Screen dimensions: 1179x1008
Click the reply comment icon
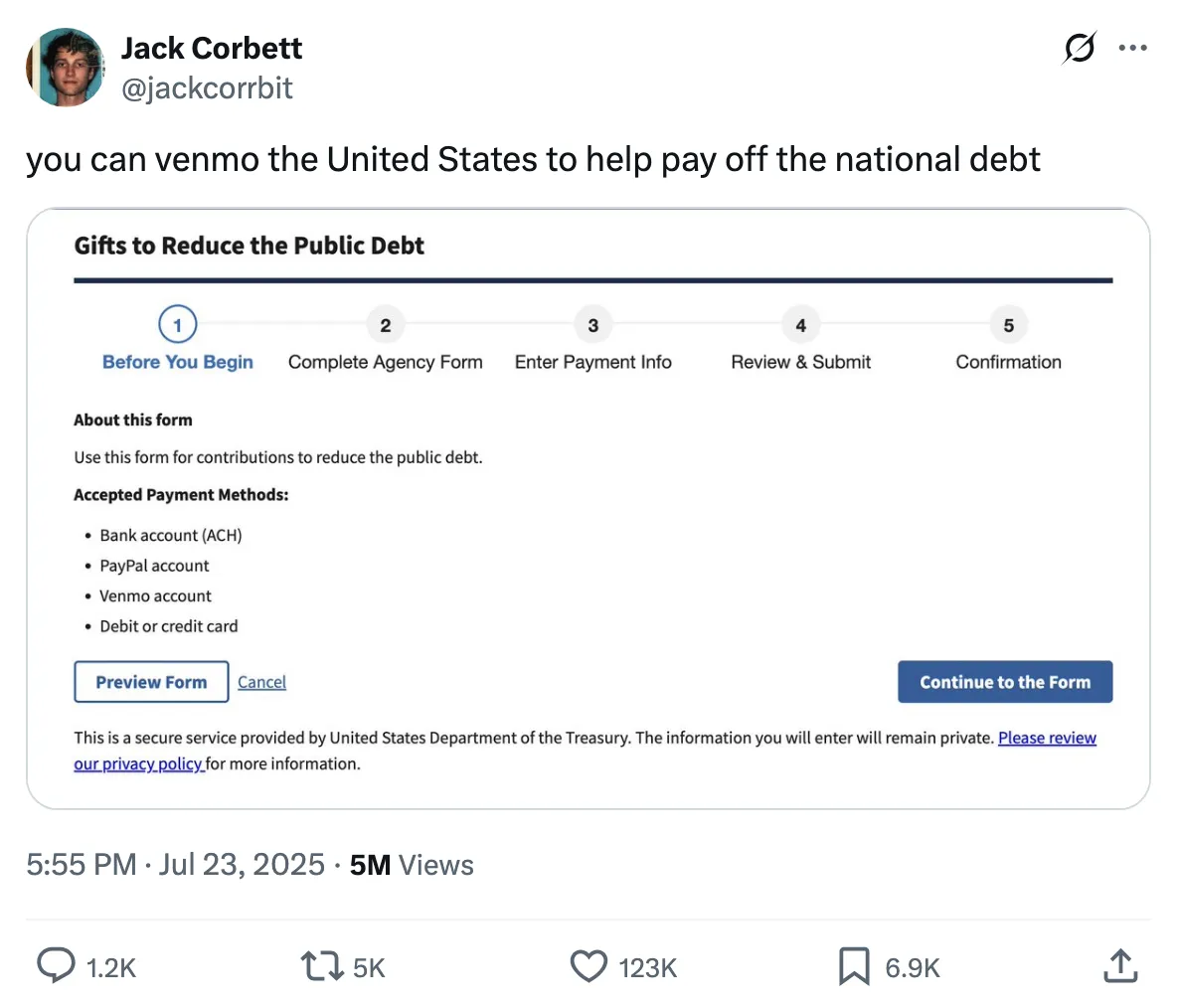tap(56, 965)
